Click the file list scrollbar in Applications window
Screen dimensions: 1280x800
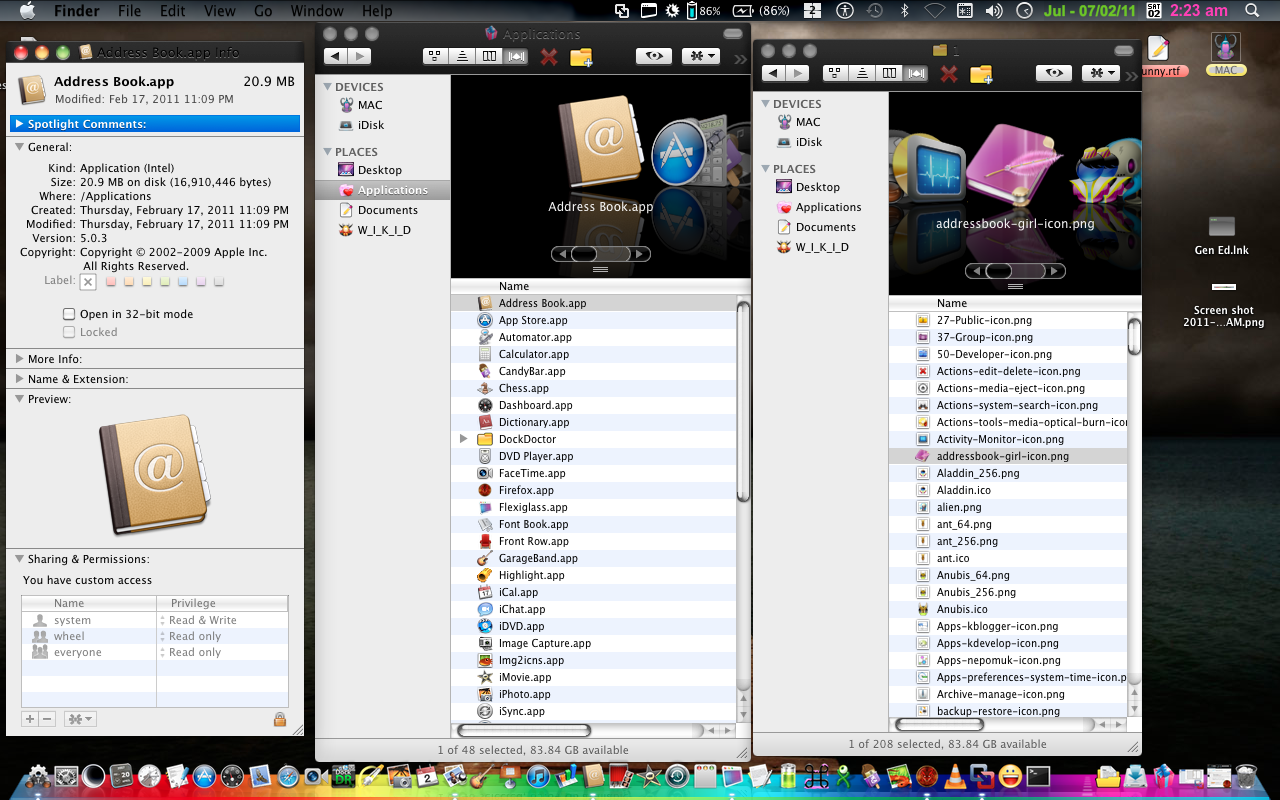[x=743, y=400]
